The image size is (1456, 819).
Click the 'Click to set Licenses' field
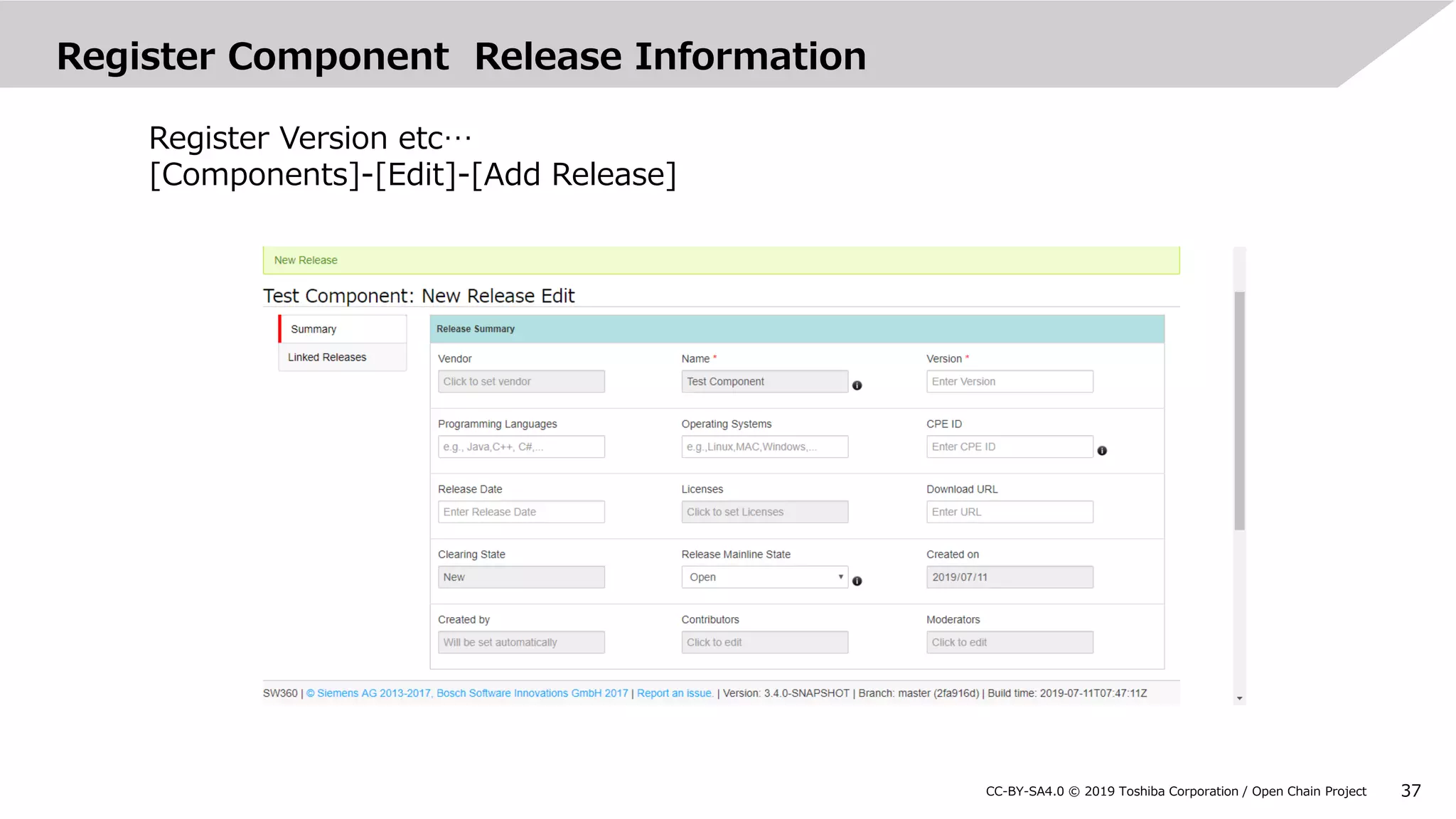click(x=764, y=512)
